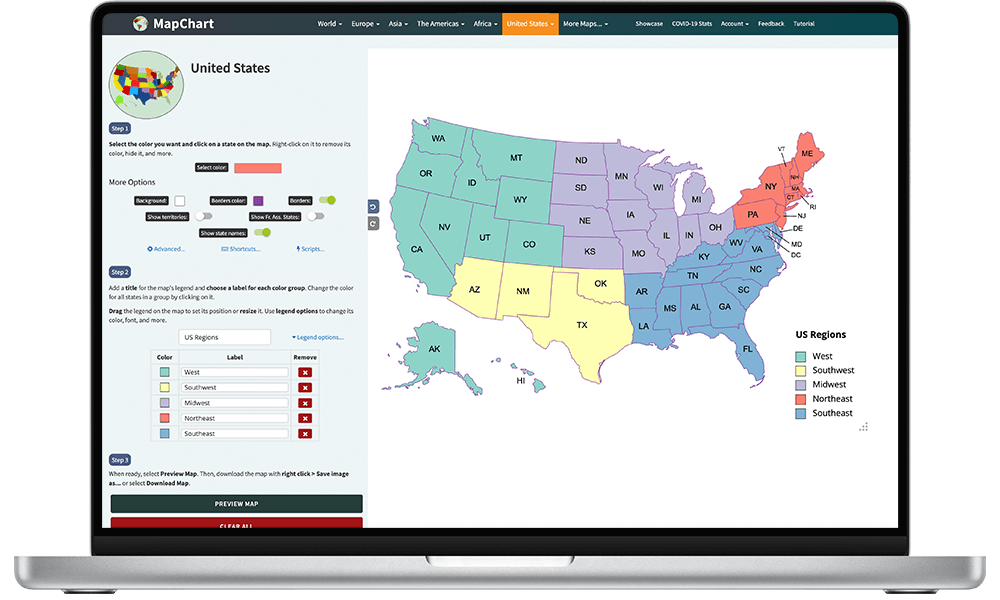Open the Shortcuts link
Viewport: 1000px width, 600px height.
(241, 249)
